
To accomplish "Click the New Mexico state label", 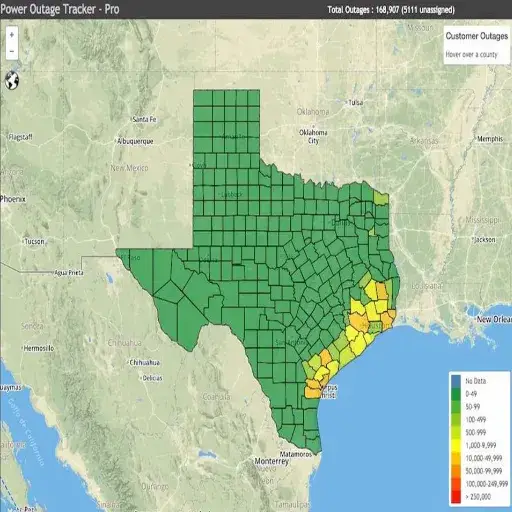I will (x=129, y=168).
